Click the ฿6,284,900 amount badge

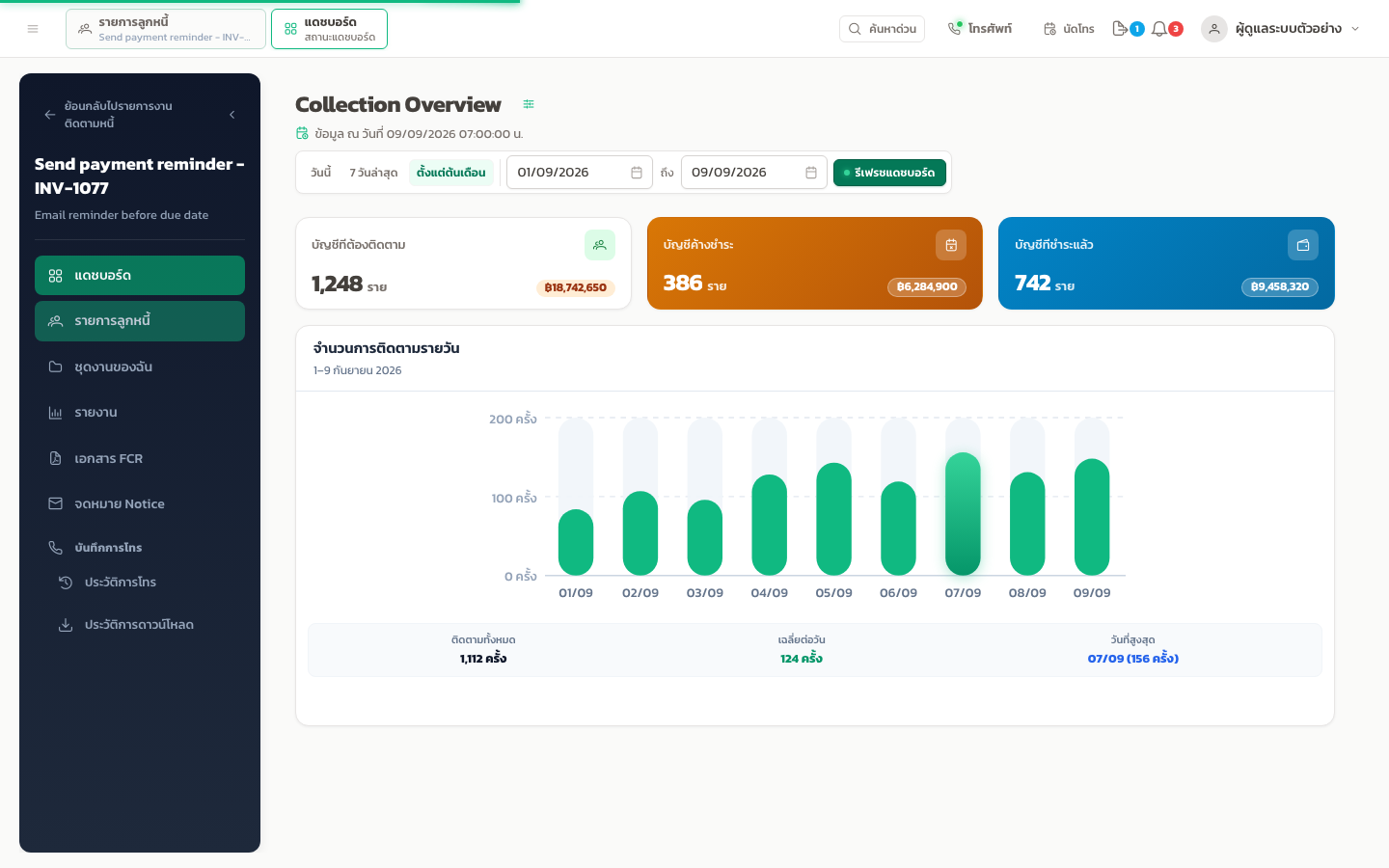[927, 286]
